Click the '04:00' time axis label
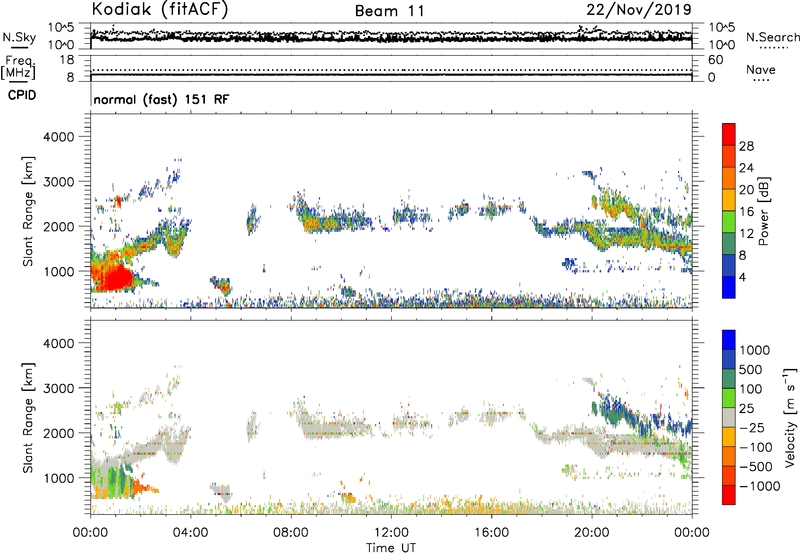Screen dimensions: 800x554 point(191,533)
